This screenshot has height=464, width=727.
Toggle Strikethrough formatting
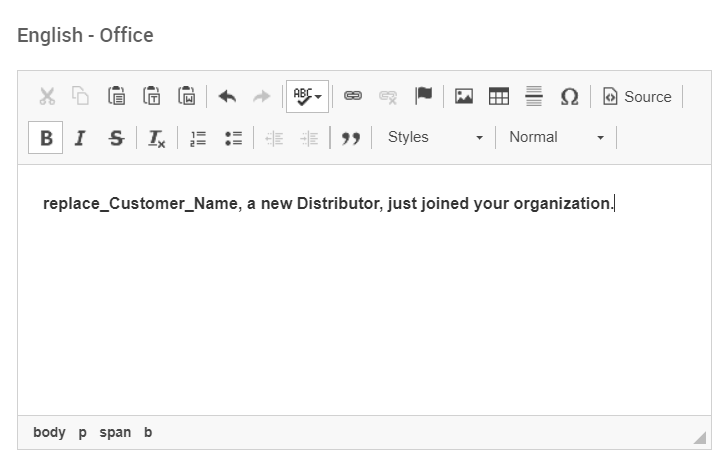[x=116, y=138]
